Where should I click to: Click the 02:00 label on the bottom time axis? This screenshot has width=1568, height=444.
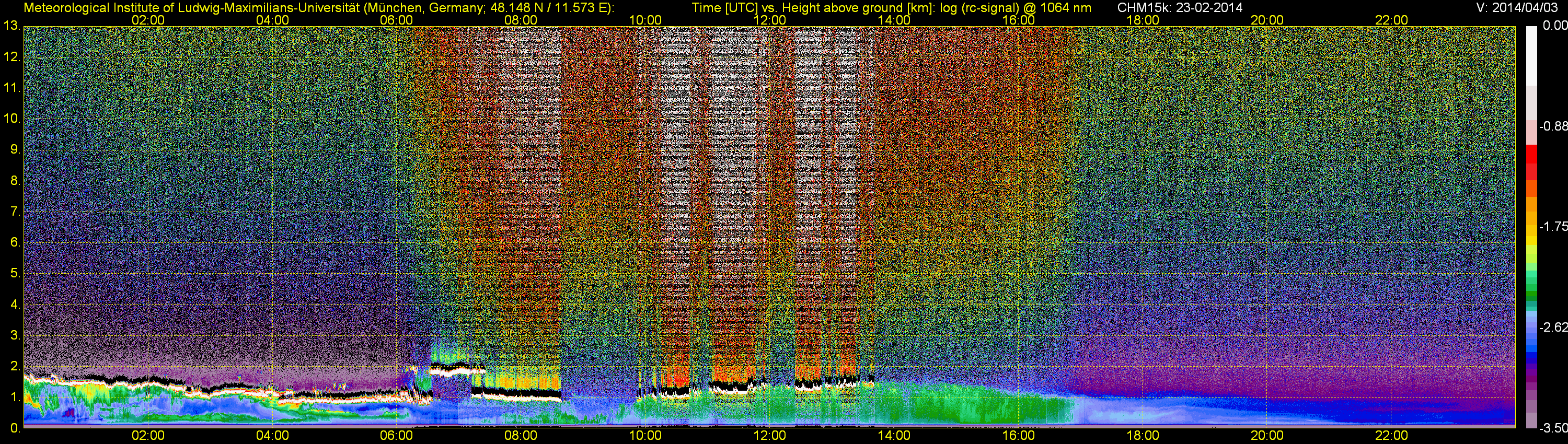point(148,436)
